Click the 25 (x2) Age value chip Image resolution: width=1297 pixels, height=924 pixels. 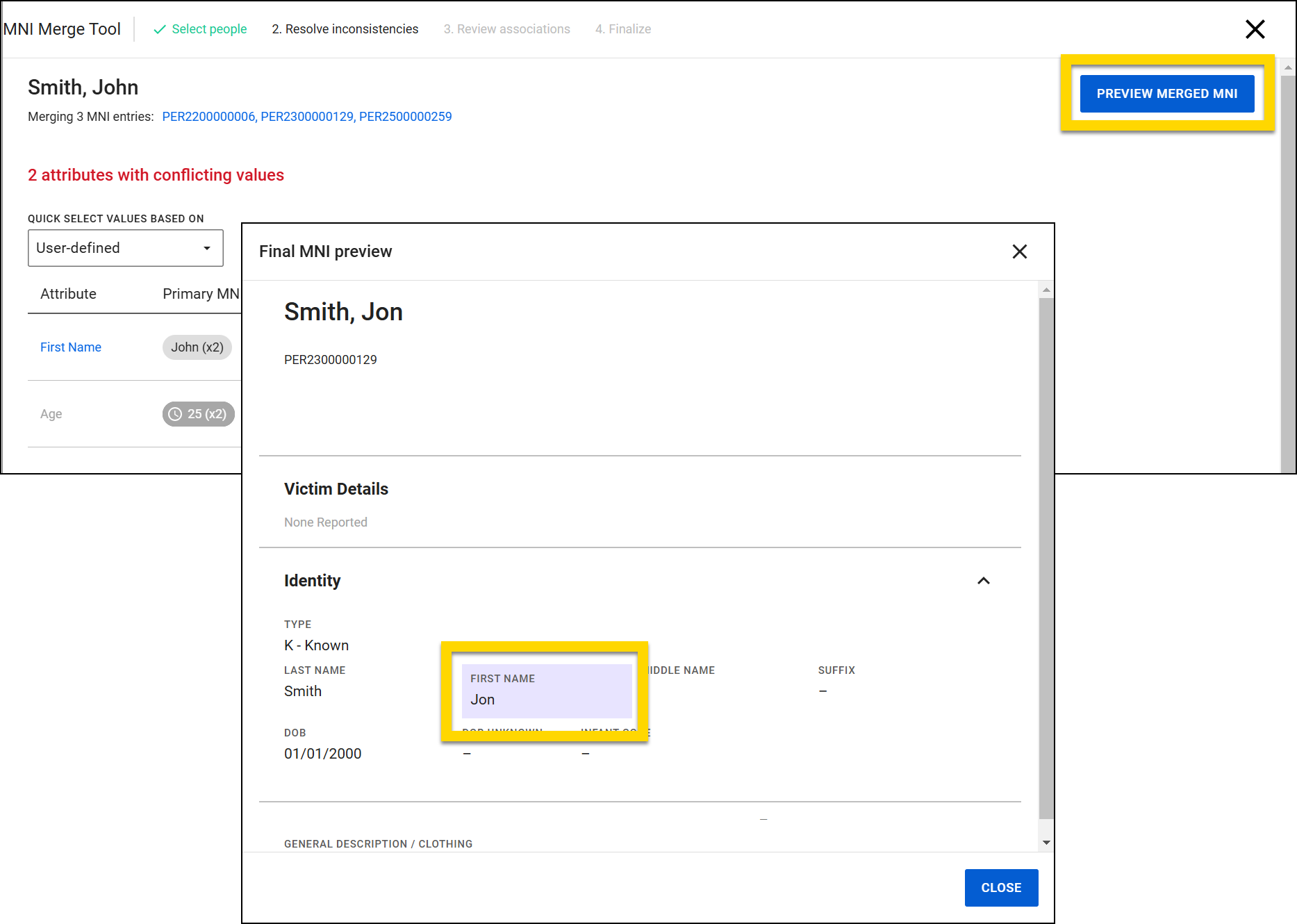199,414
